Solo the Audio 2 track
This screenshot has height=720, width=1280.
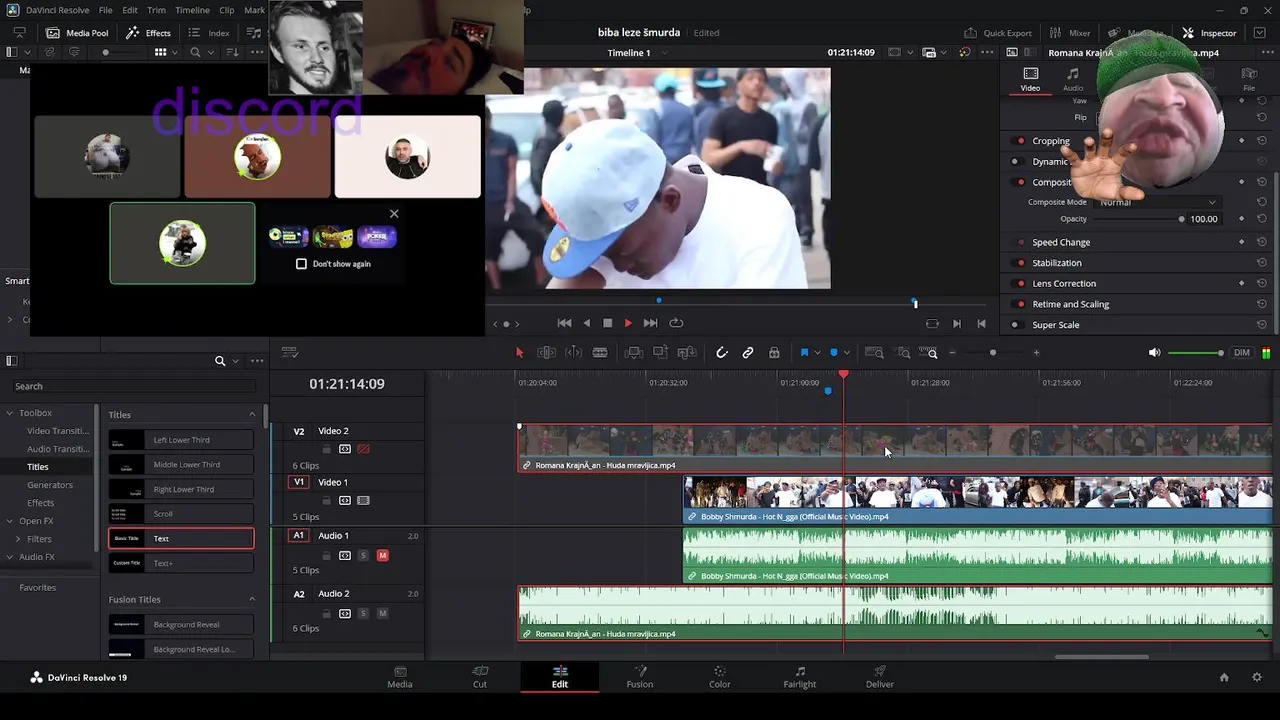(363, 614)
